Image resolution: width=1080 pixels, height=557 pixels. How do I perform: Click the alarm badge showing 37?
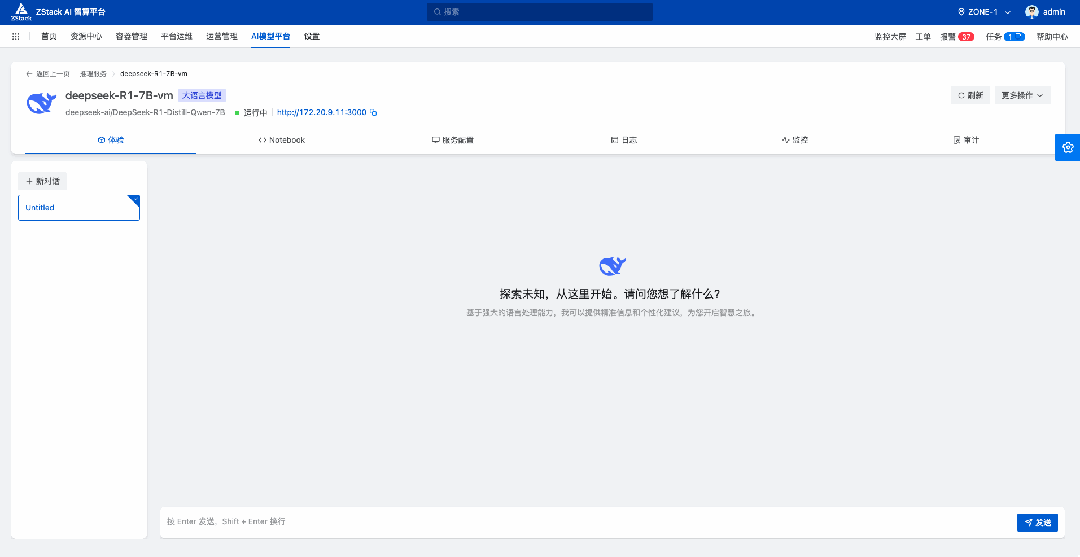(x=966, y=36)
